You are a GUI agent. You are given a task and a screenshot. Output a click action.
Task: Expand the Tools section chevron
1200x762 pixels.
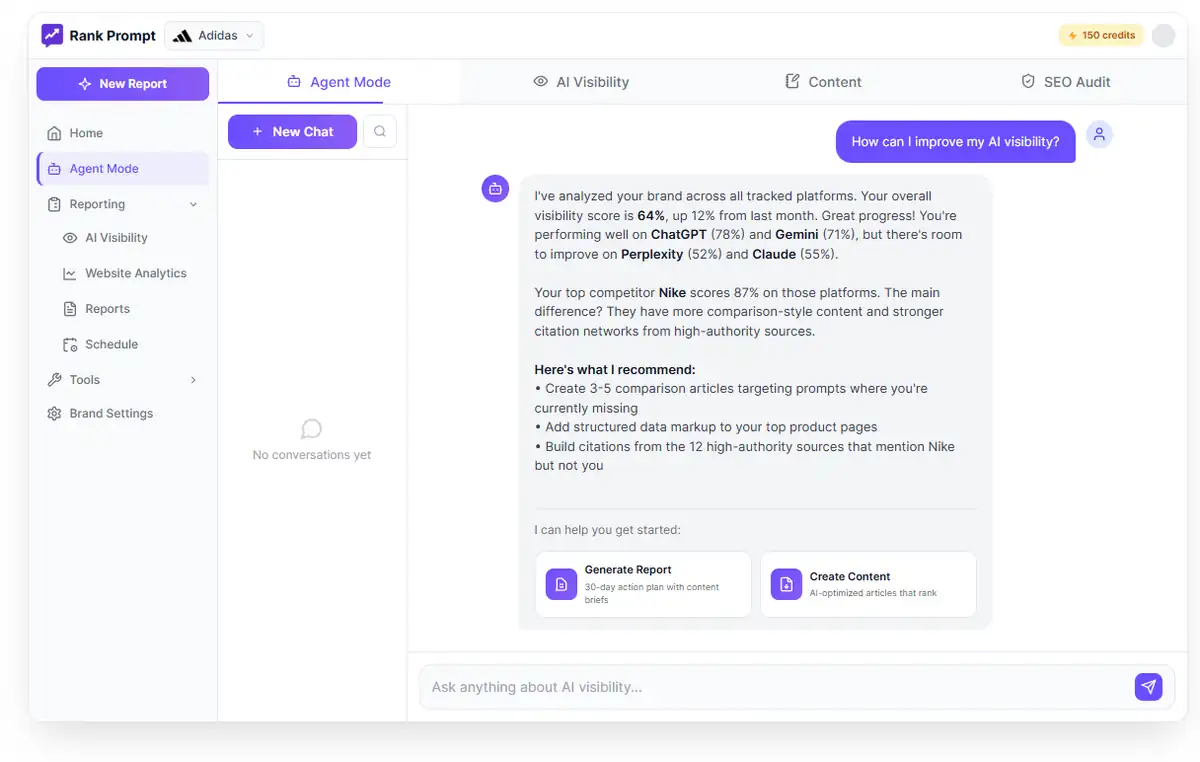tap(193, 380)
